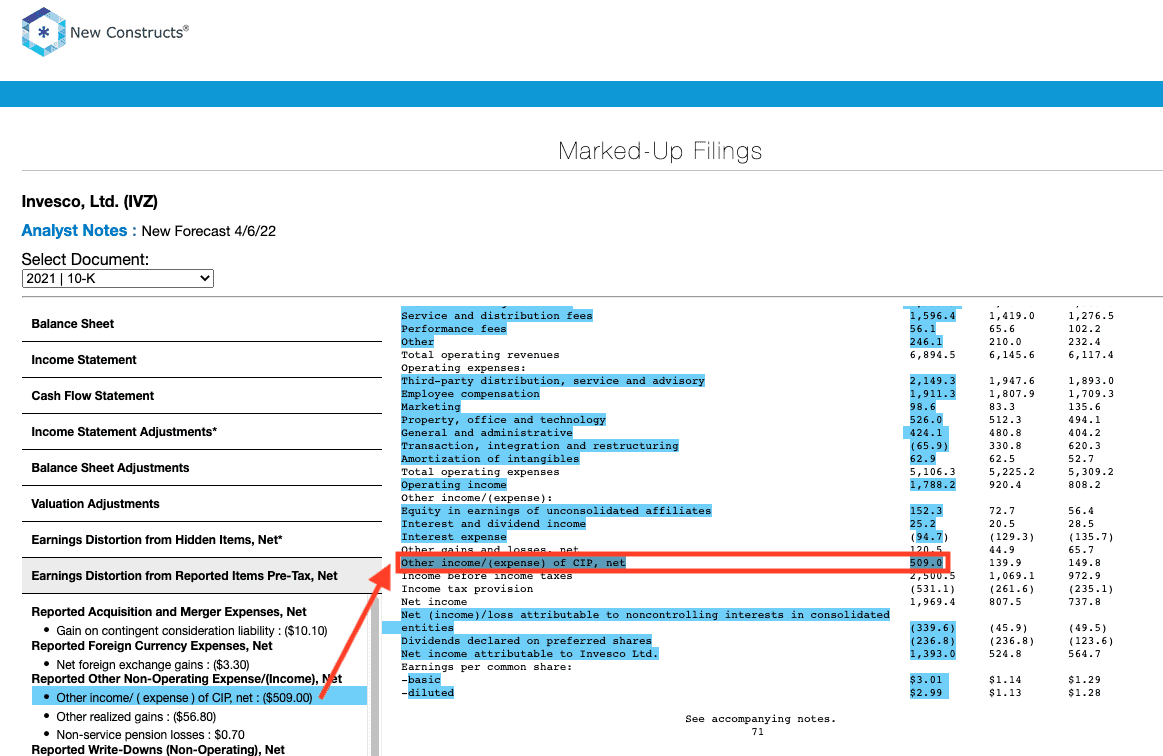Click the New Constructs logo

click(105, 32)
